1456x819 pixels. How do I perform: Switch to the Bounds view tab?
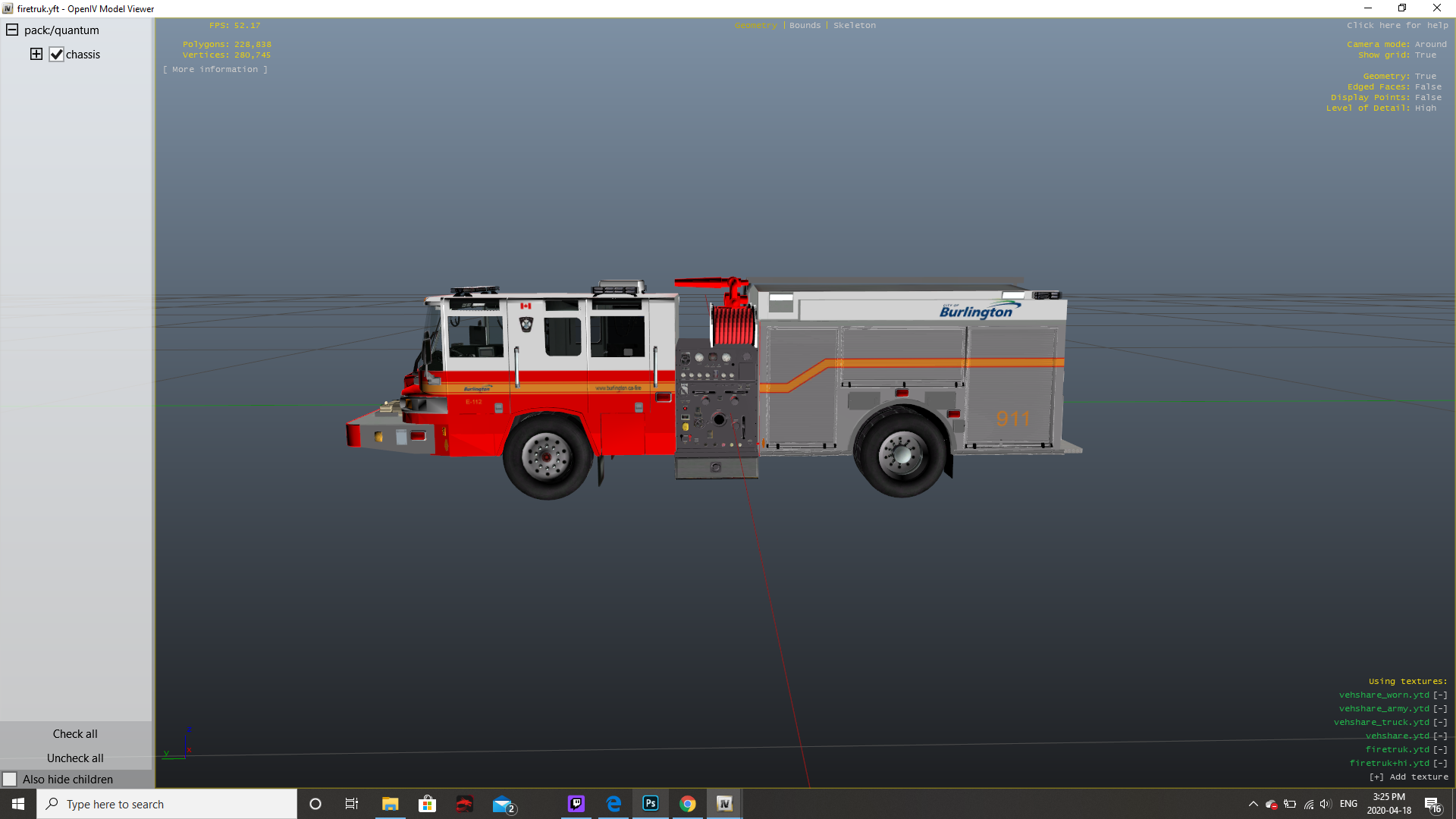pos(805,25)
